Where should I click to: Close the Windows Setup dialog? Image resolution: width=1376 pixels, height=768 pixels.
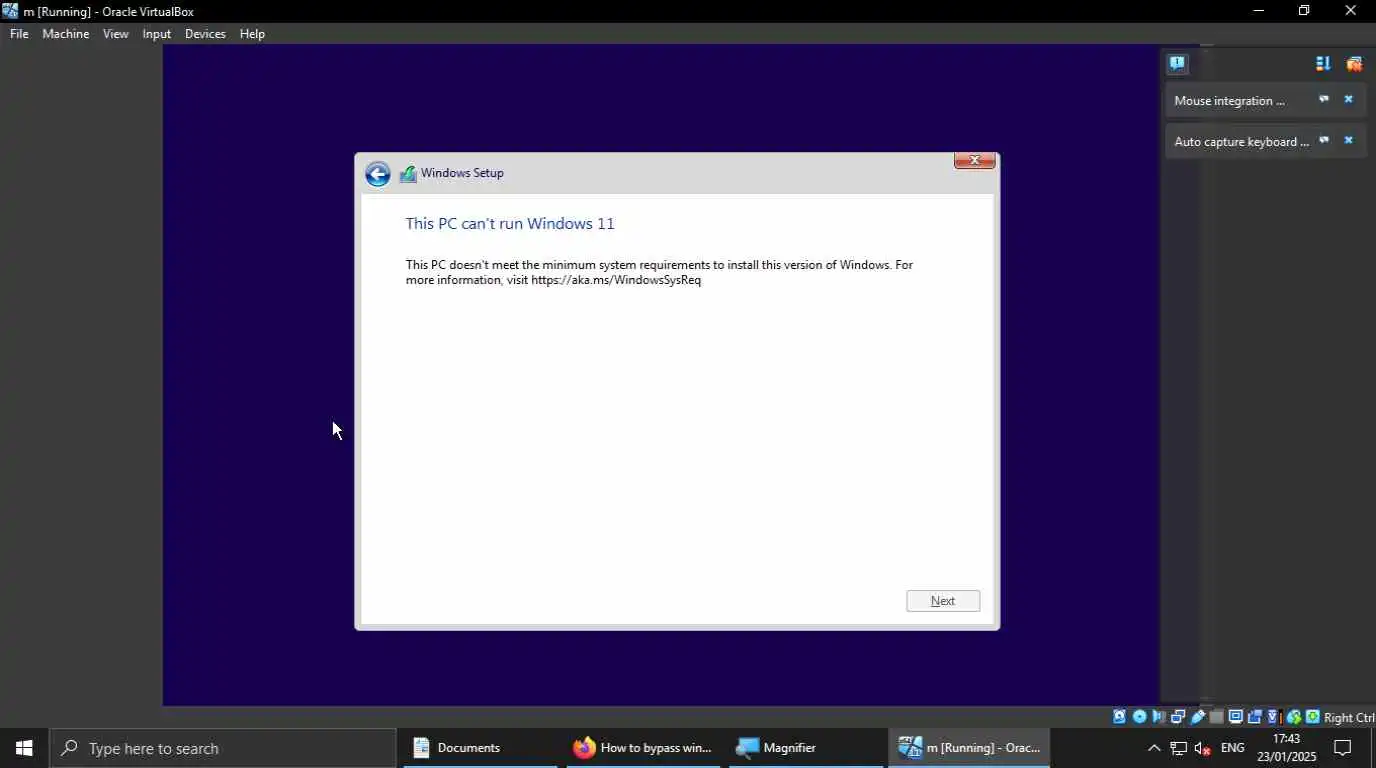pos(974,160)
